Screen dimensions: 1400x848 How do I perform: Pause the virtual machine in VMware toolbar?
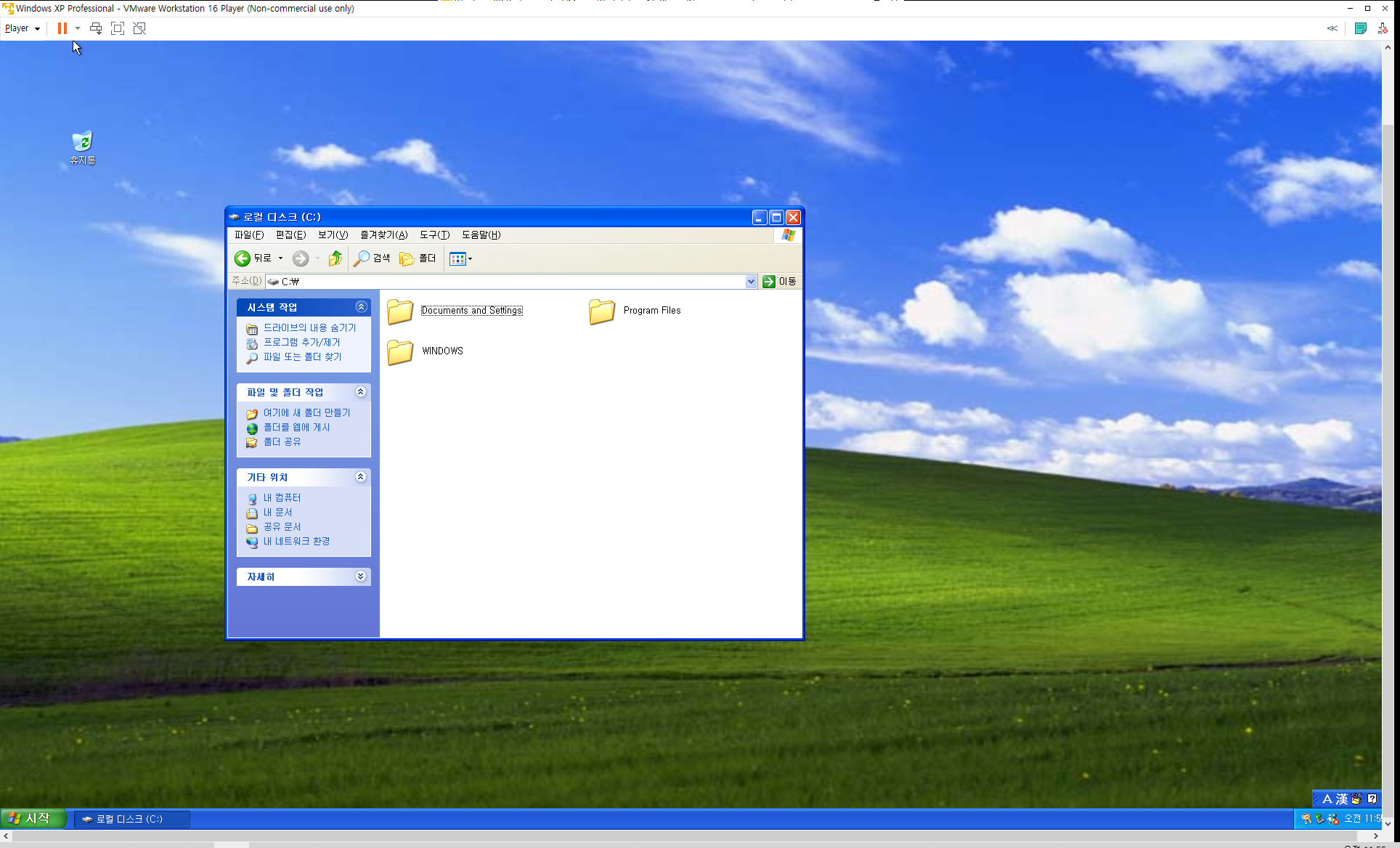(x=62, y=28)
